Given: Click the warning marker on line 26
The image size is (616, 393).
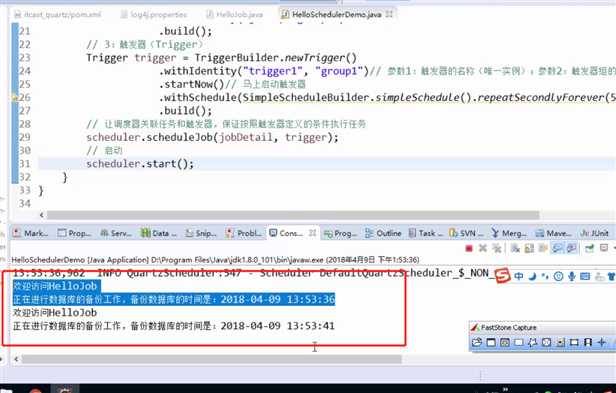Looking at the screenshot, I should point(15,97).
